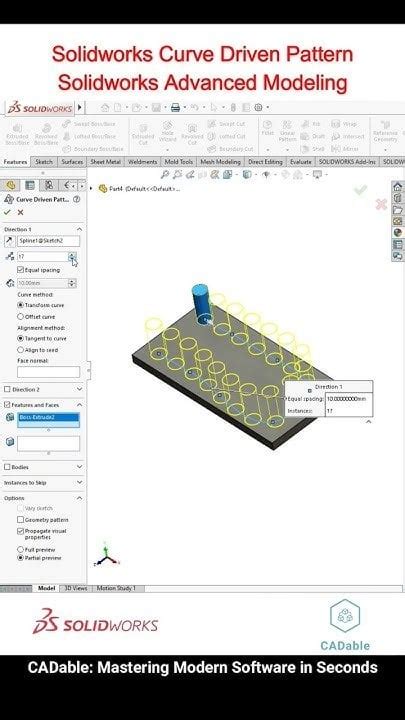Toggle the Features and Faces checkbox
The height and width of the screenshot is (720, 405).
[x=7, y=405]
